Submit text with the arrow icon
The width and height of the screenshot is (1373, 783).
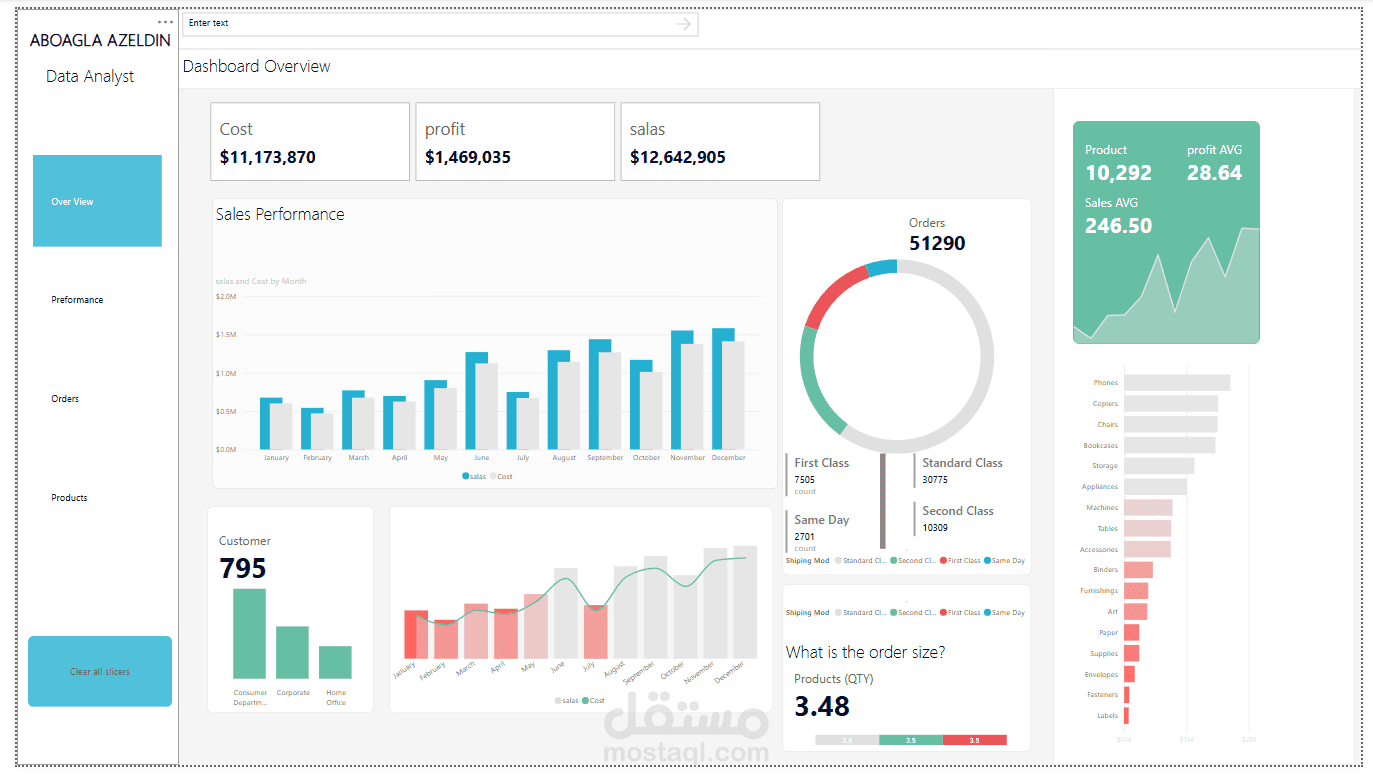pyautogui.click(x=684, y=24)
